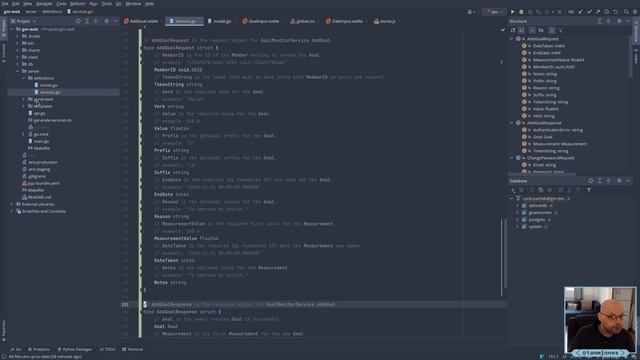Hide the Project panel minimize icon
The image size is (640, 360).
pos(115,21)
